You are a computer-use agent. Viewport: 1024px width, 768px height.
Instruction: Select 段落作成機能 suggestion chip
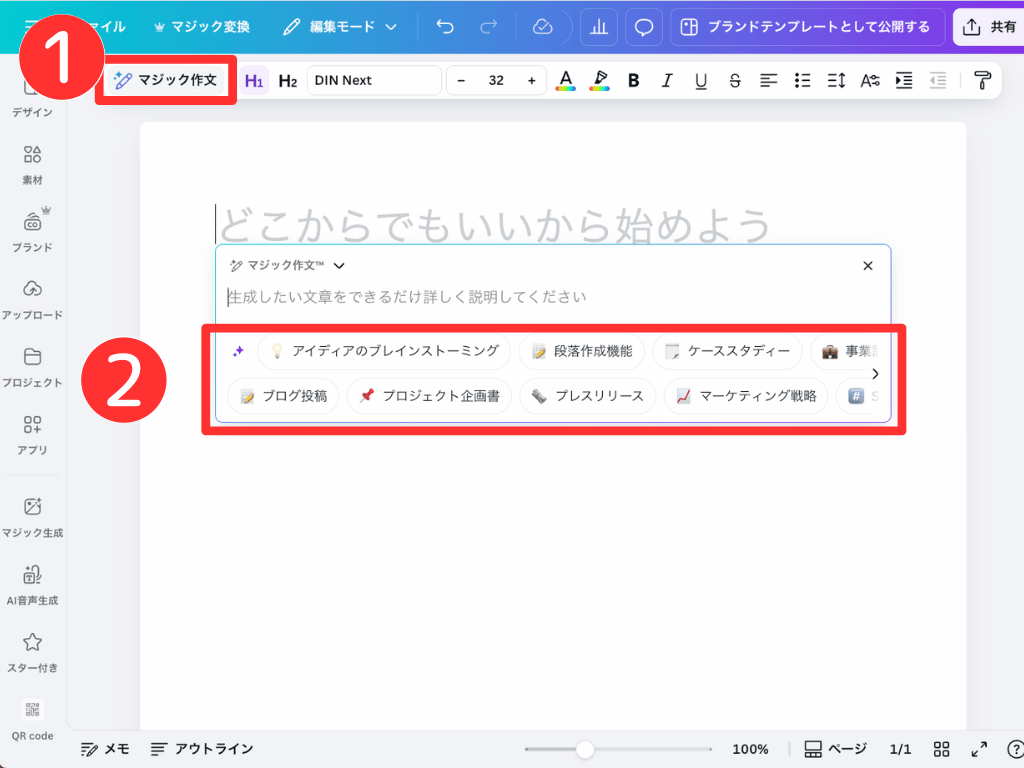coord(581,351)
